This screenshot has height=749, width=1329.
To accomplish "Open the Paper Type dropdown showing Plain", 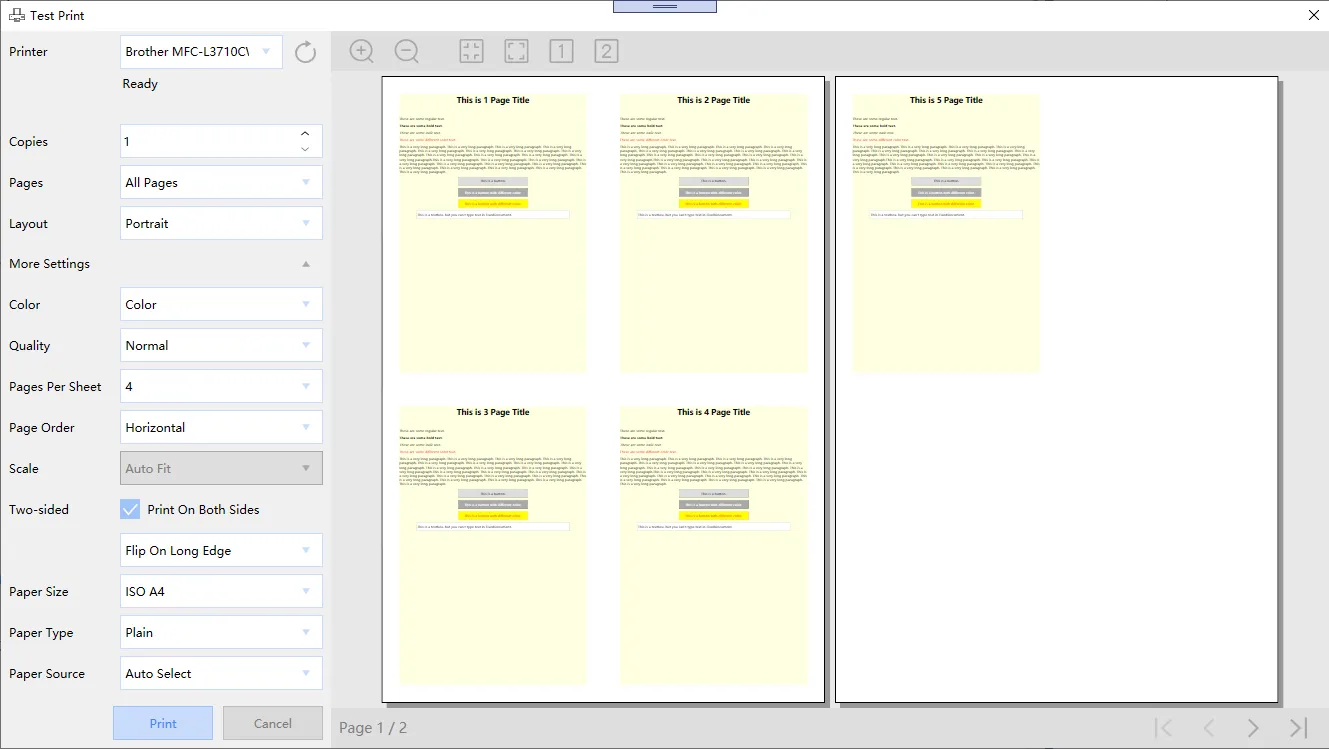I will (221, 633).
